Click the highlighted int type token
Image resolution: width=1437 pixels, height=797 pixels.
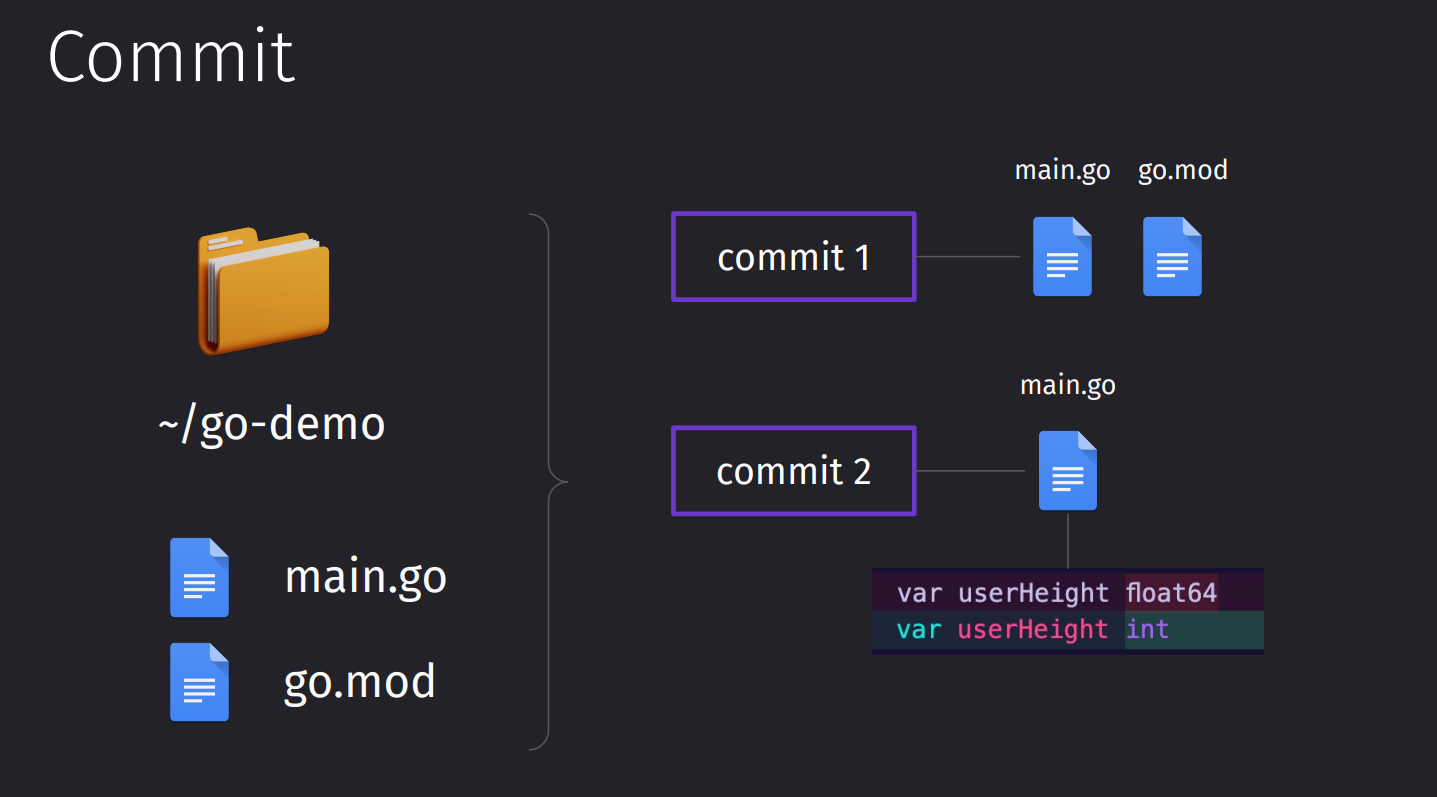click(1147, 629)
